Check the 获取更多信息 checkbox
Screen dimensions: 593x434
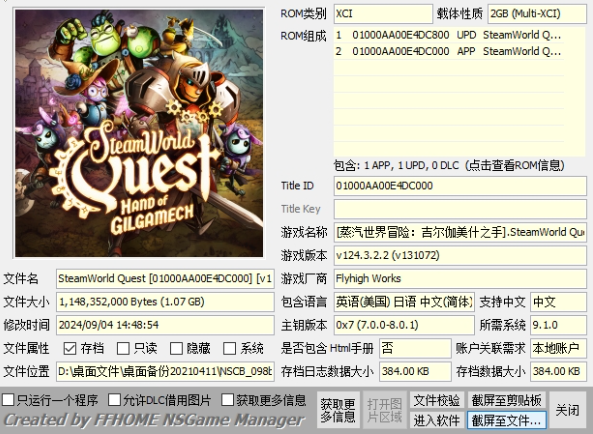pos(227,400)
